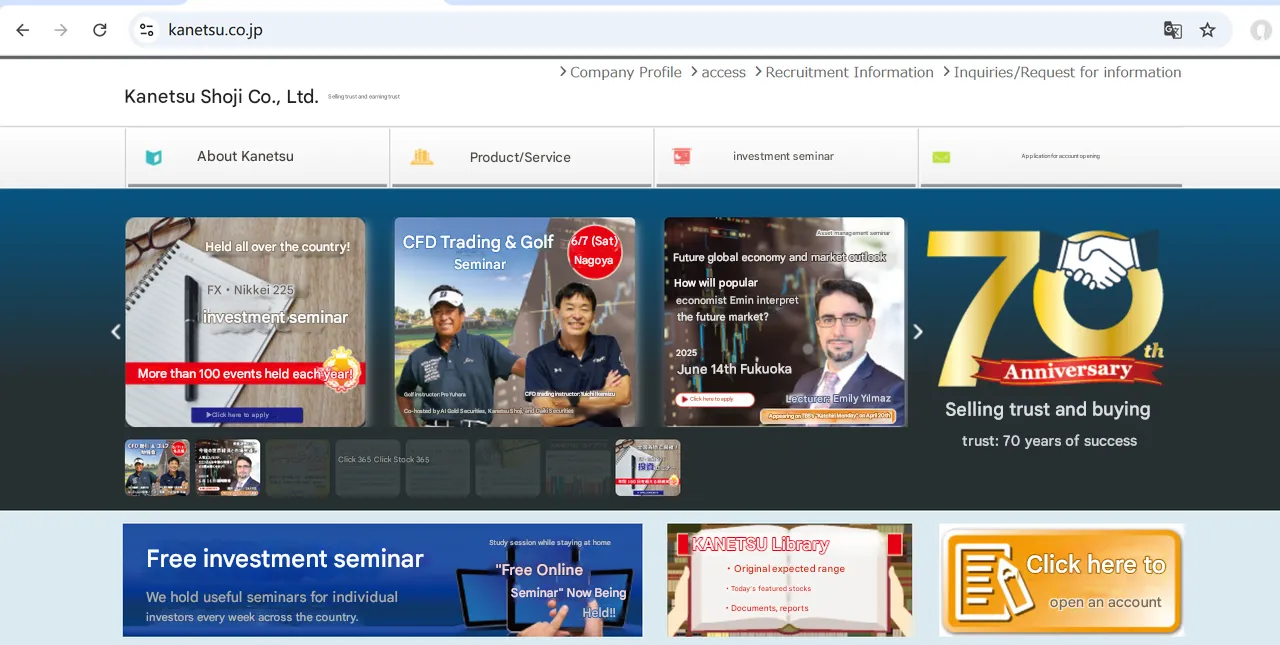This screenshot has width=1280, height=645.
Task: Open the Google Translate page icon
Action: click(1173, 30)
